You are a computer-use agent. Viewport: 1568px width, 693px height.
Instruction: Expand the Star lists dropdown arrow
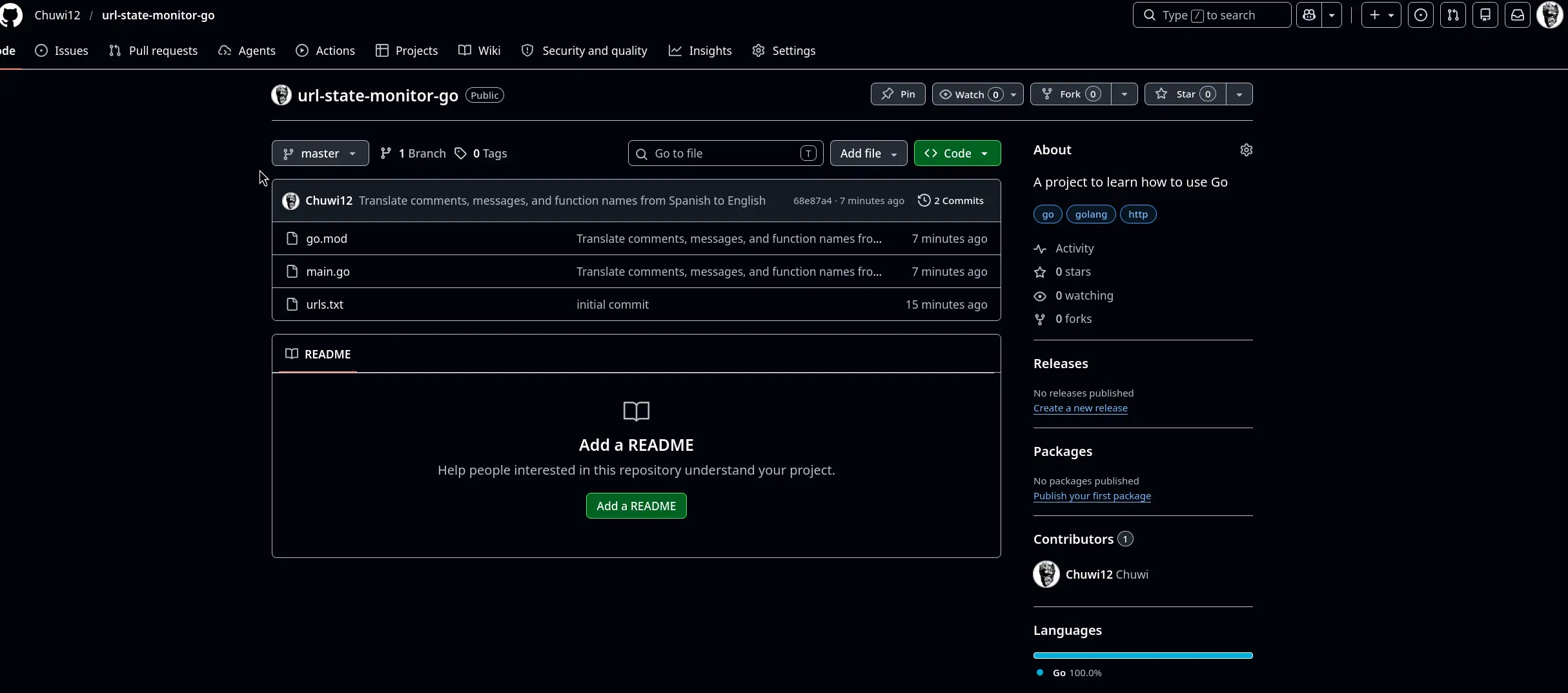[x=1239, y=94]
